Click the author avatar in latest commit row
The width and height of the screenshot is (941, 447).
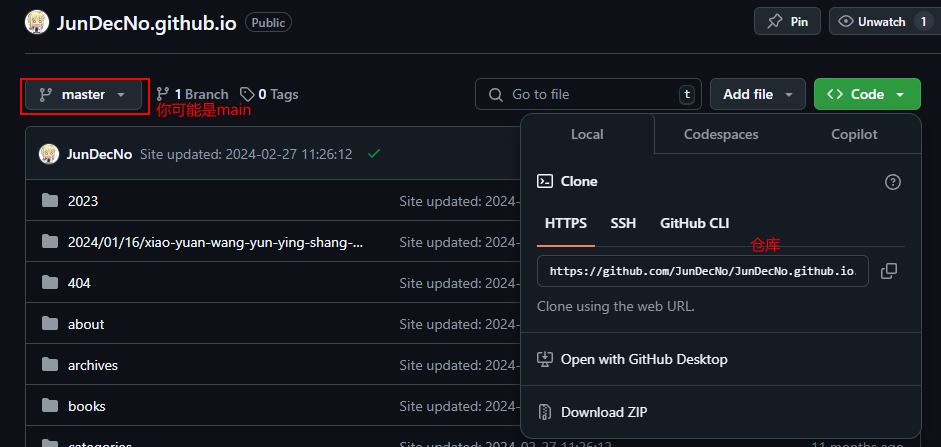(49, 154)
